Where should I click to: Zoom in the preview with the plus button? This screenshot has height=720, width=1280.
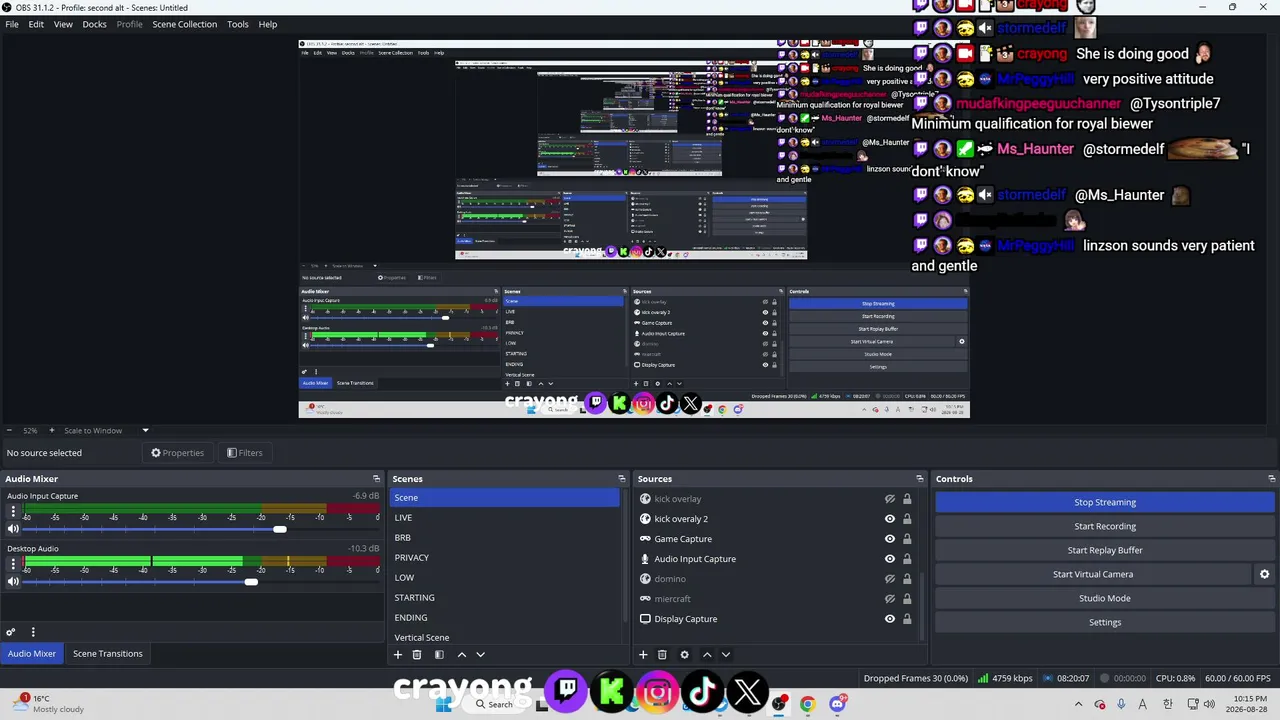click(52, 431)
